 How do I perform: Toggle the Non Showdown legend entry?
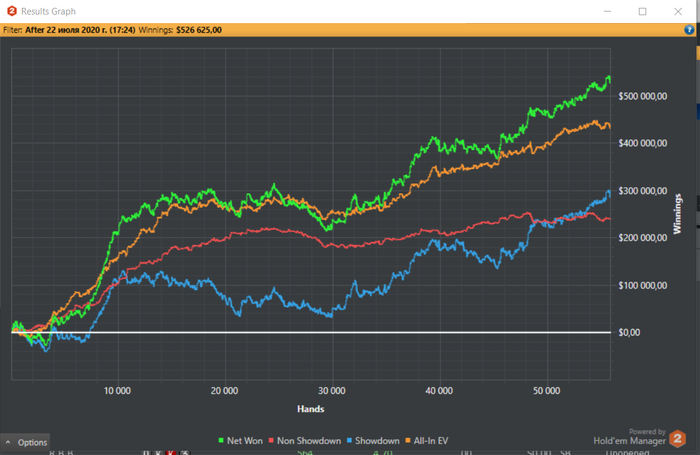point(305,441)
